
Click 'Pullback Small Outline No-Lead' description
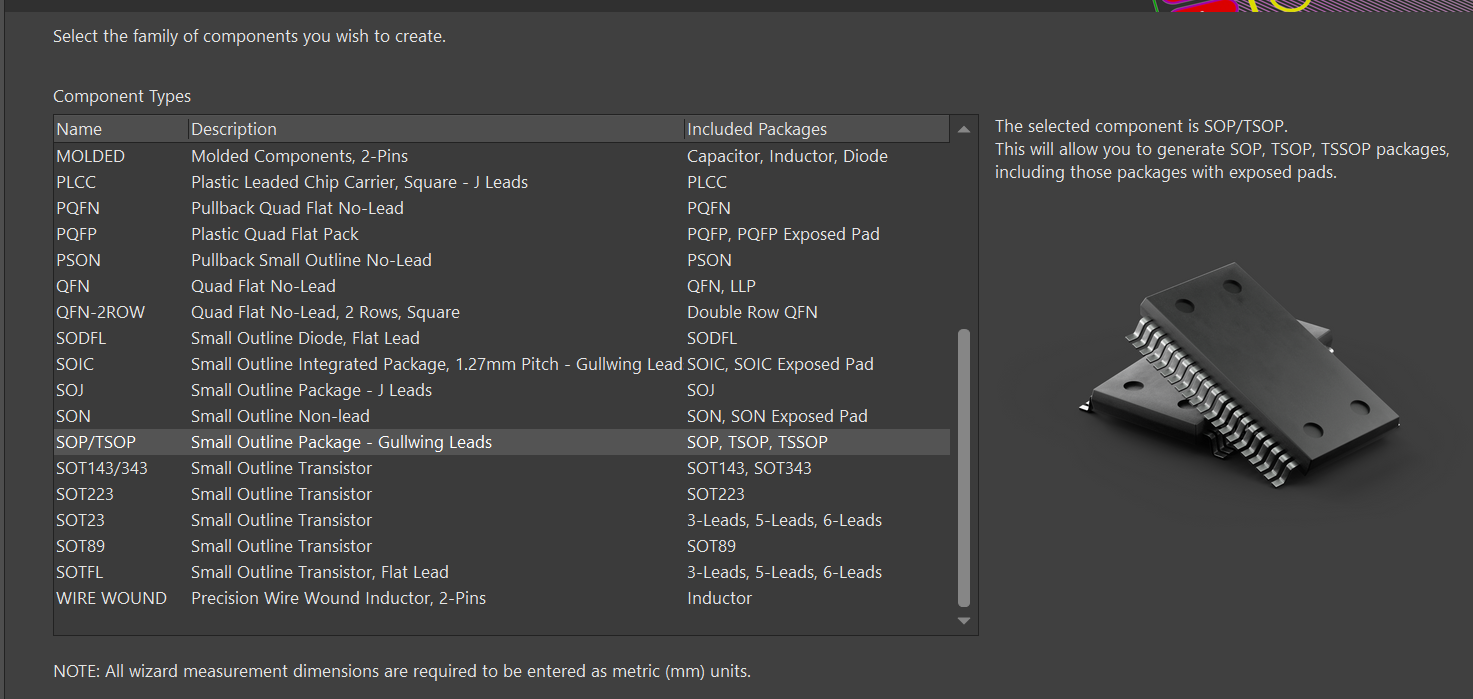(311, 260)
